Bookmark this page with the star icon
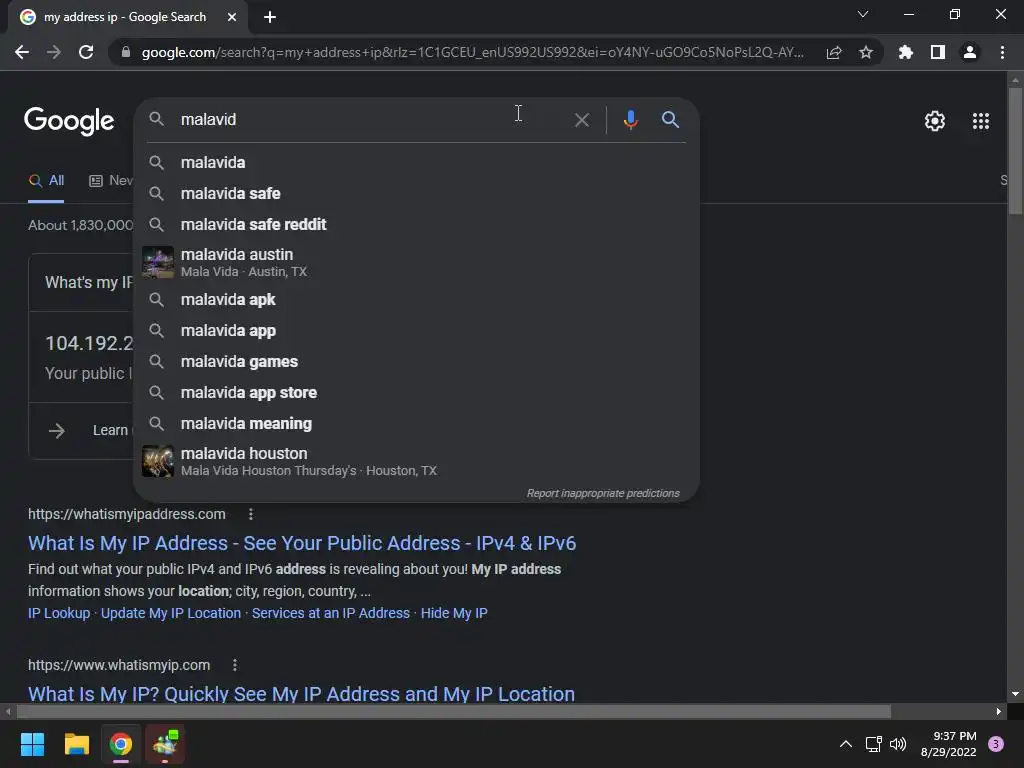The image size is (1024, 768). [x=866, y=52]
